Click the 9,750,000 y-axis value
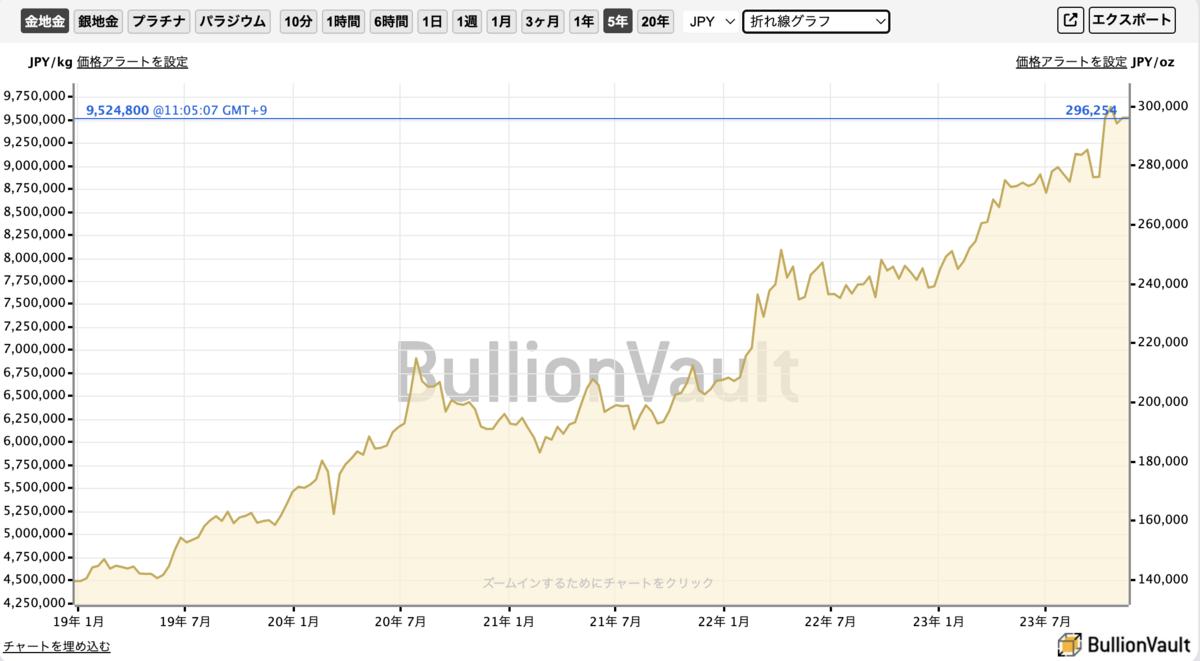Image resolution: width=1200 pixels, height=661 pixels. (35, 96)
